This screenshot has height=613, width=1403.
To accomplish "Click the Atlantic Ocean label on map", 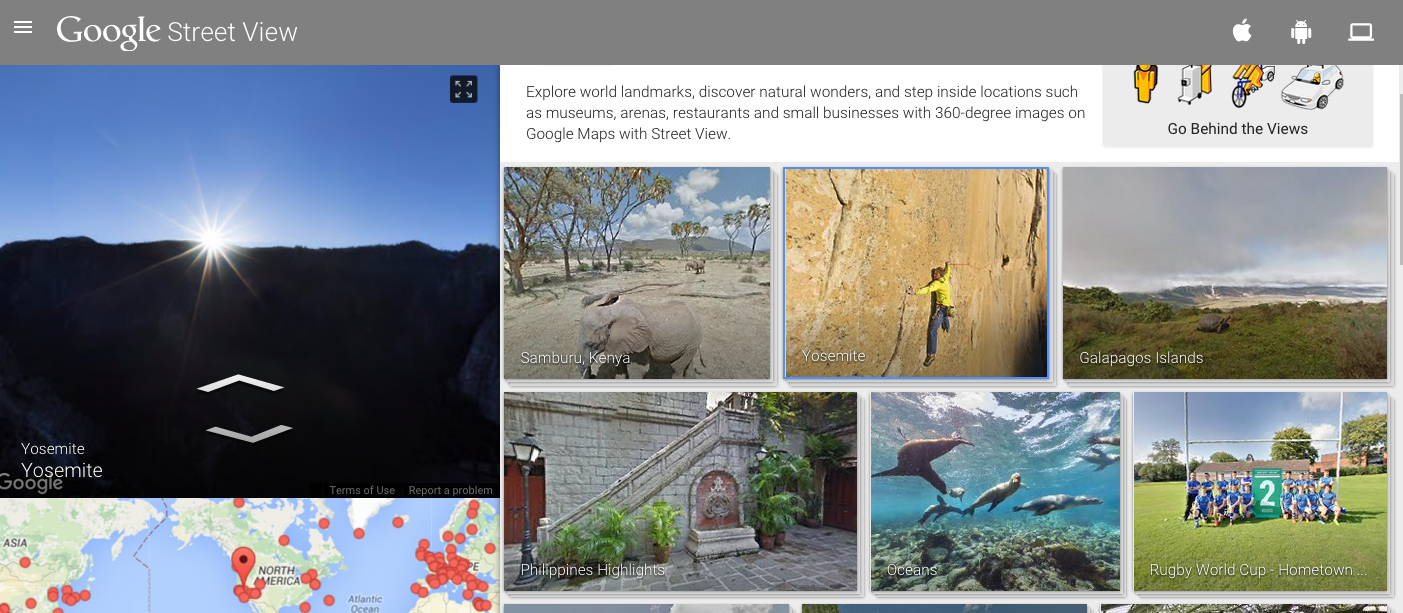I will tap(365, 602).
